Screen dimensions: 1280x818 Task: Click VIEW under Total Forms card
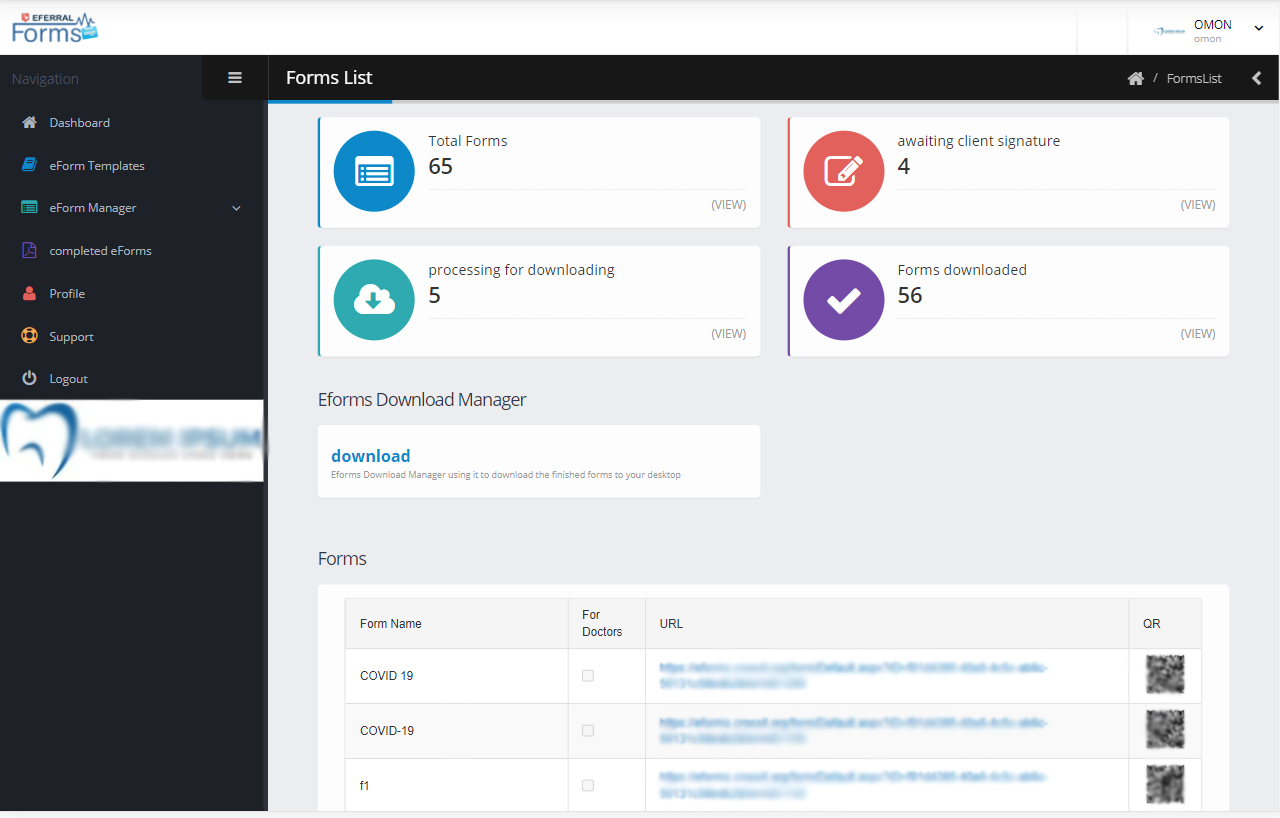click(728, 205)
